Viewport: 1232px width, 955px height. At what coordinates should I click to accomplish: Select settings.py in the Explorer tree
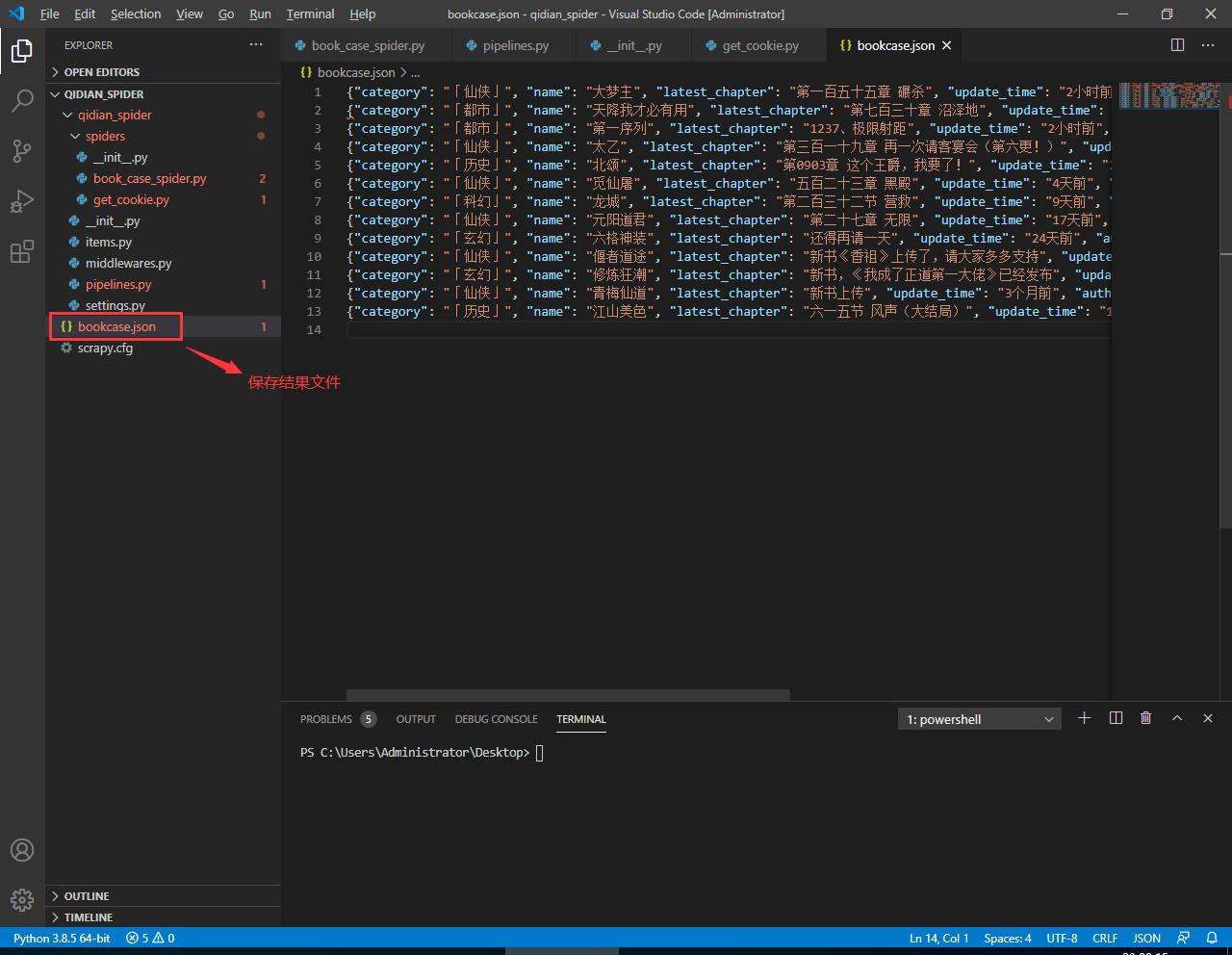[116, 305]
